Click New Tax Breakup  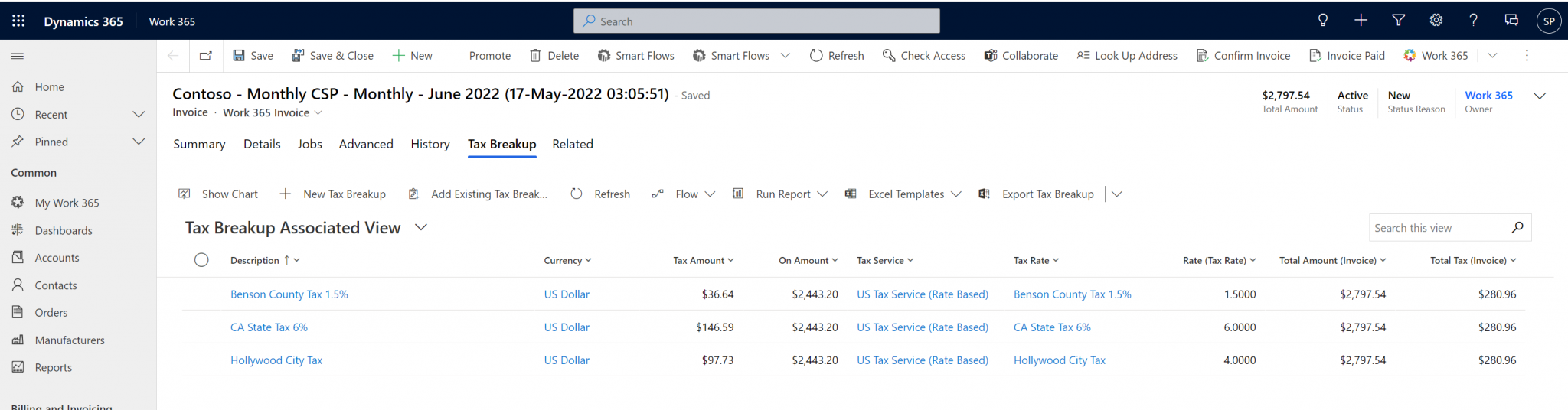coord(332,194)
